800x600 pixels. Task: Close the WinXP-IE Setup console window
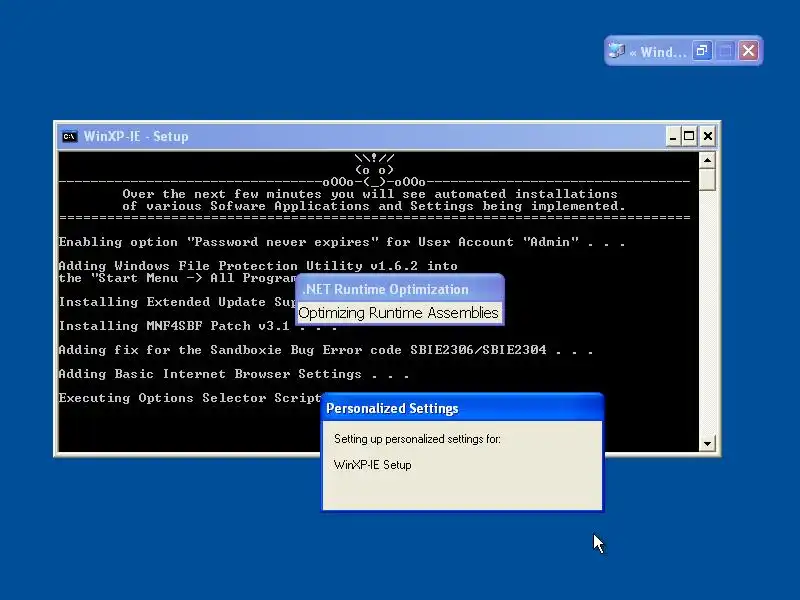(708, 136)
